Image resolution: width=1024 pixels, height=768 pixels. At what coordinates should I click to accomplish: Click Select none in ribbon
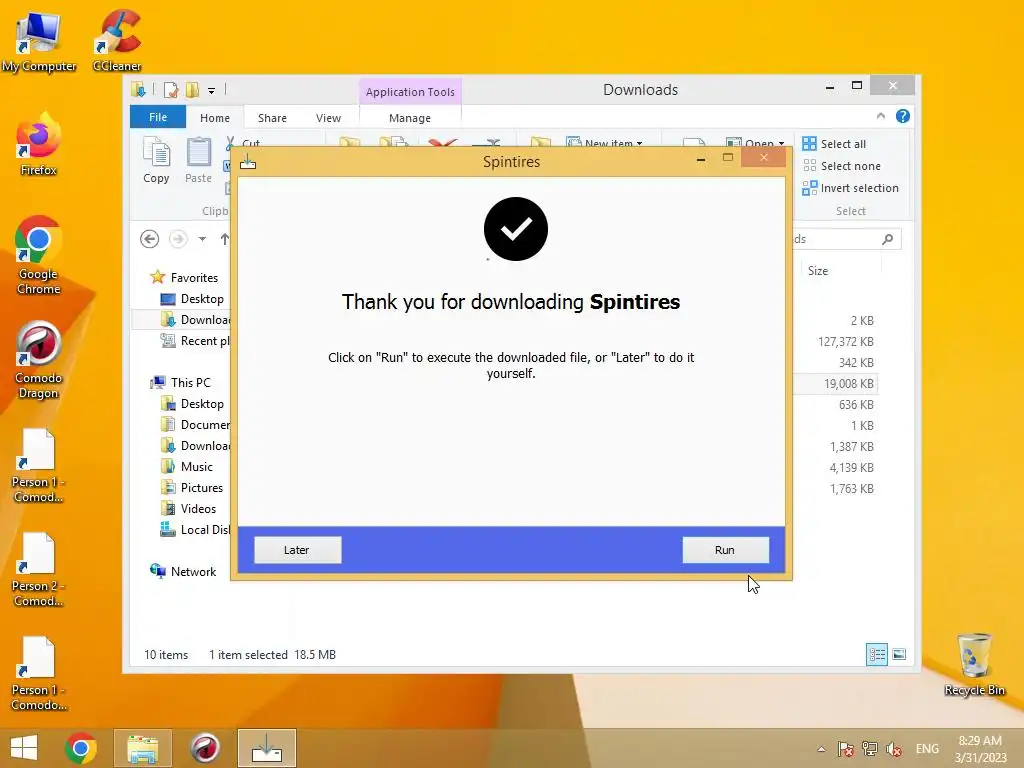pos(841,166)
